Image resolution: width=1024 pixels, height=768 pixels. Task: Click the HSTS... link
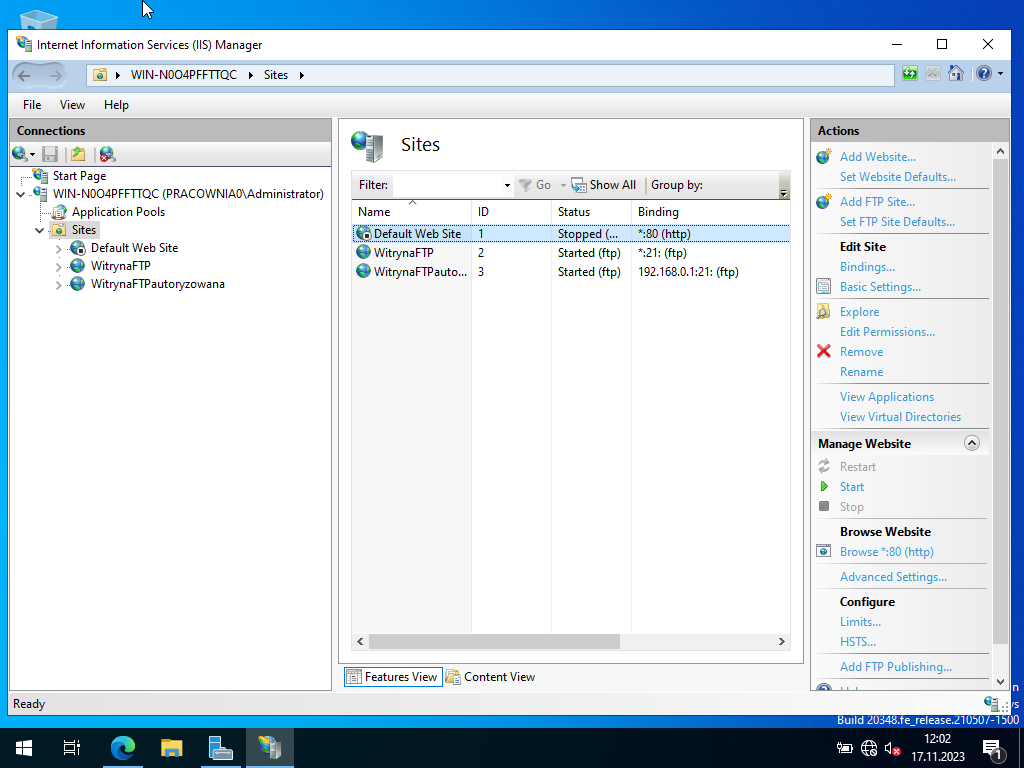coord(857,641)
